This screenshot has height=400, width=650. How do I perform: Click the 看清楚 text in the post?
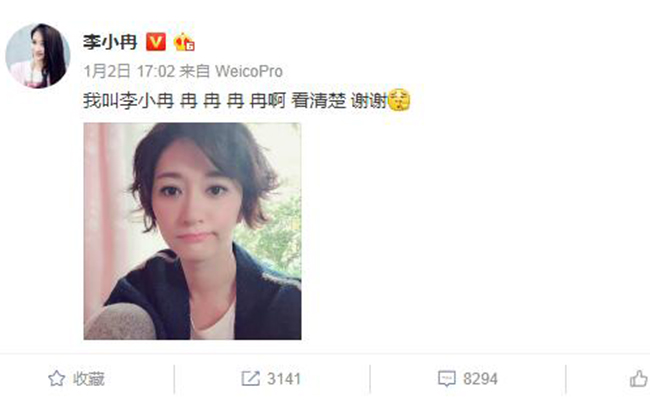coord(318,101)
